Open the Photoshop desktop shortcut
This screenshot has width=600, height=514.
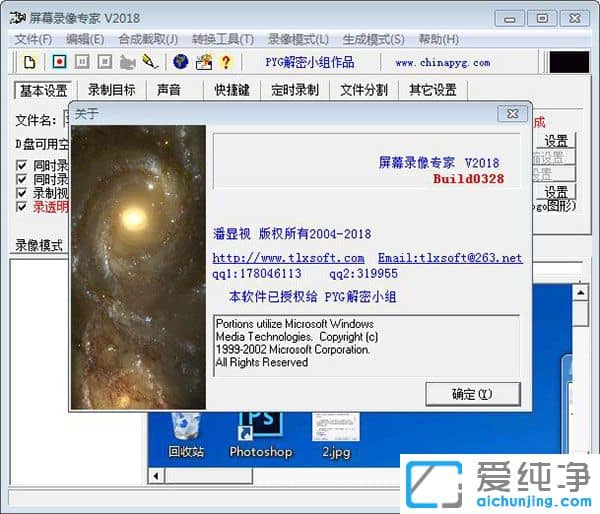(260, 435)
